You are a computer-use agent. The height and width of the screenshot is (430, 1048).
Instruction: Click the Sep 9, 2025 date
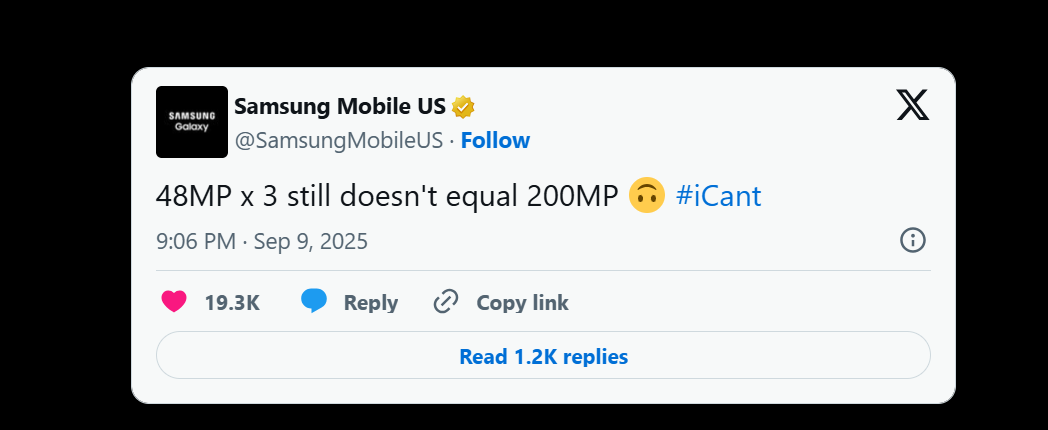tap(311, 241)
